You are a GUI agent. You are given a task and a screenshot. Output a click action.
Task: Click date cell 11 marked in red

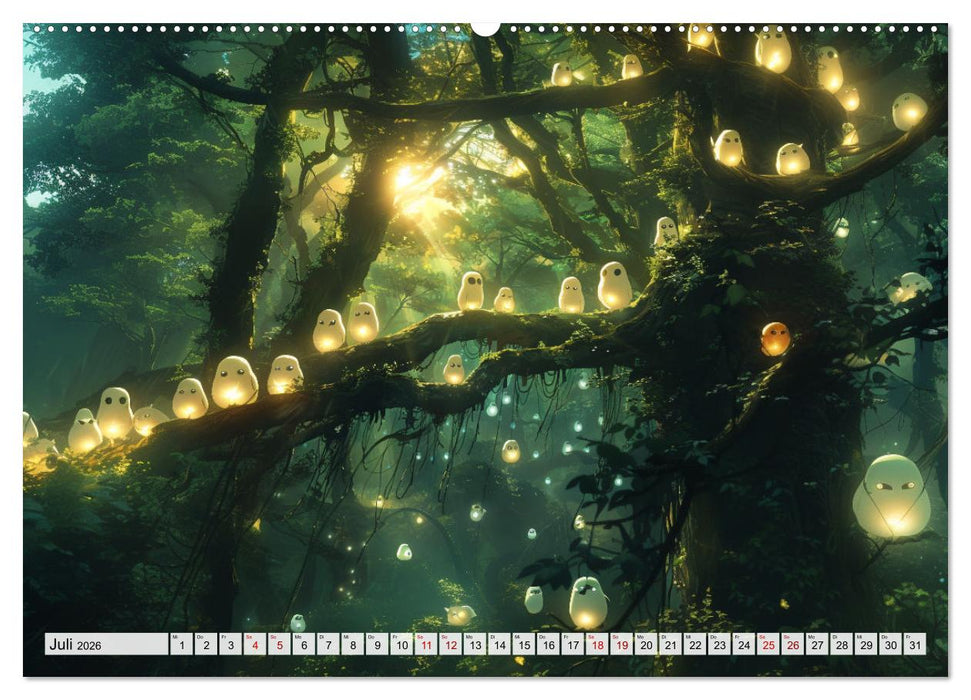[x=426, y=646]
